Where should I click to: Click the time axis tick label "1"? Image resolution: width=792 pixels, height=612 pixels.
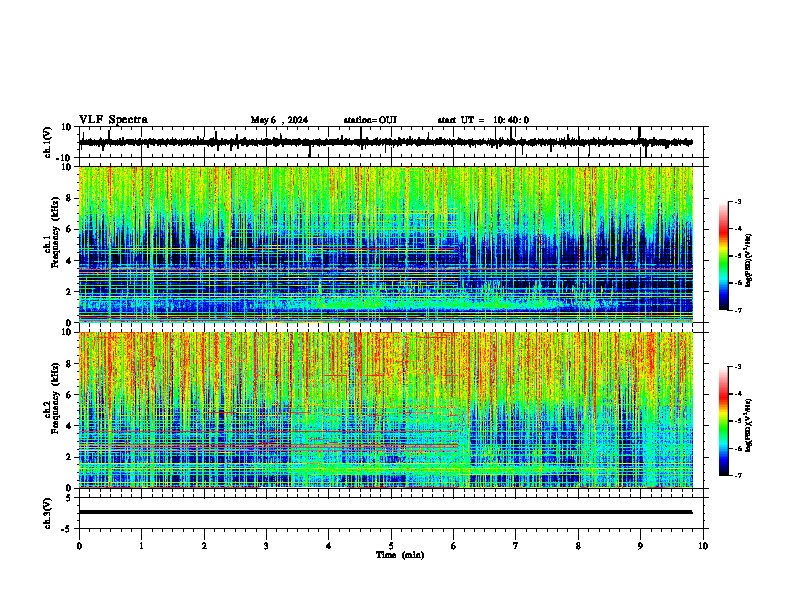tap(141, 546)
